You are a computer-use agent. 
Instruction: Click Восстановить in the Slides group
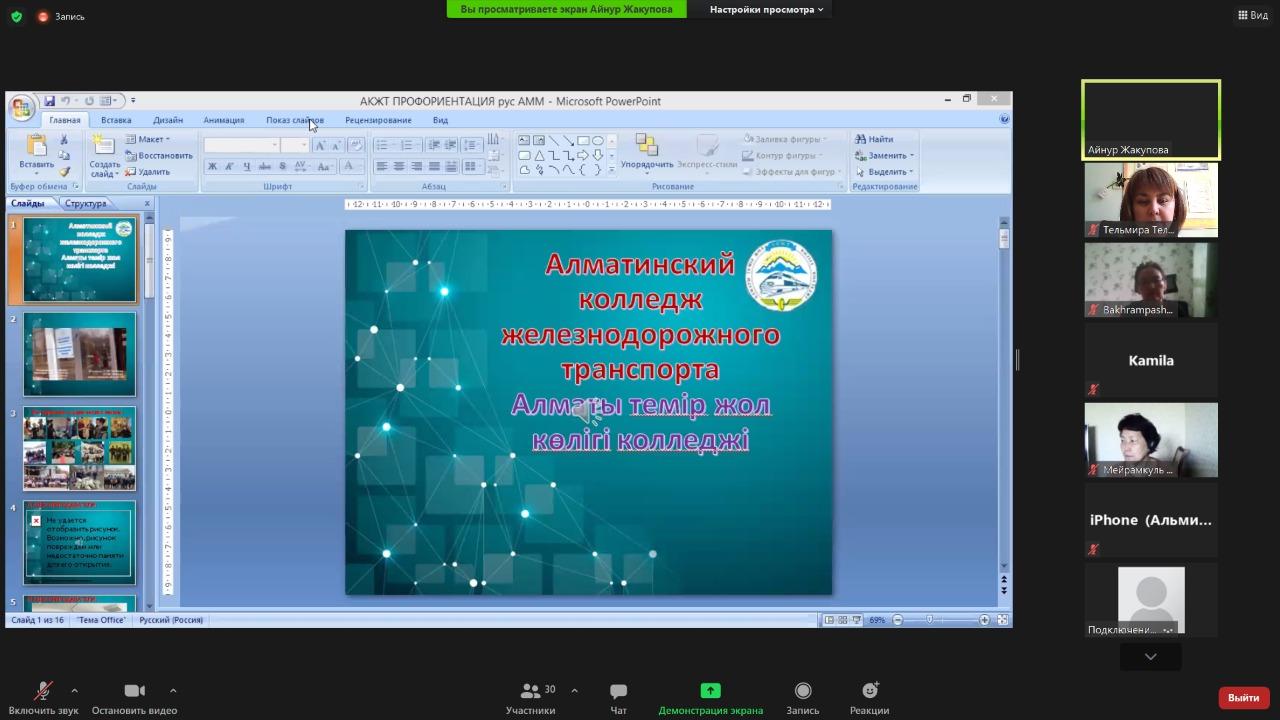click(x=164, y=155)
